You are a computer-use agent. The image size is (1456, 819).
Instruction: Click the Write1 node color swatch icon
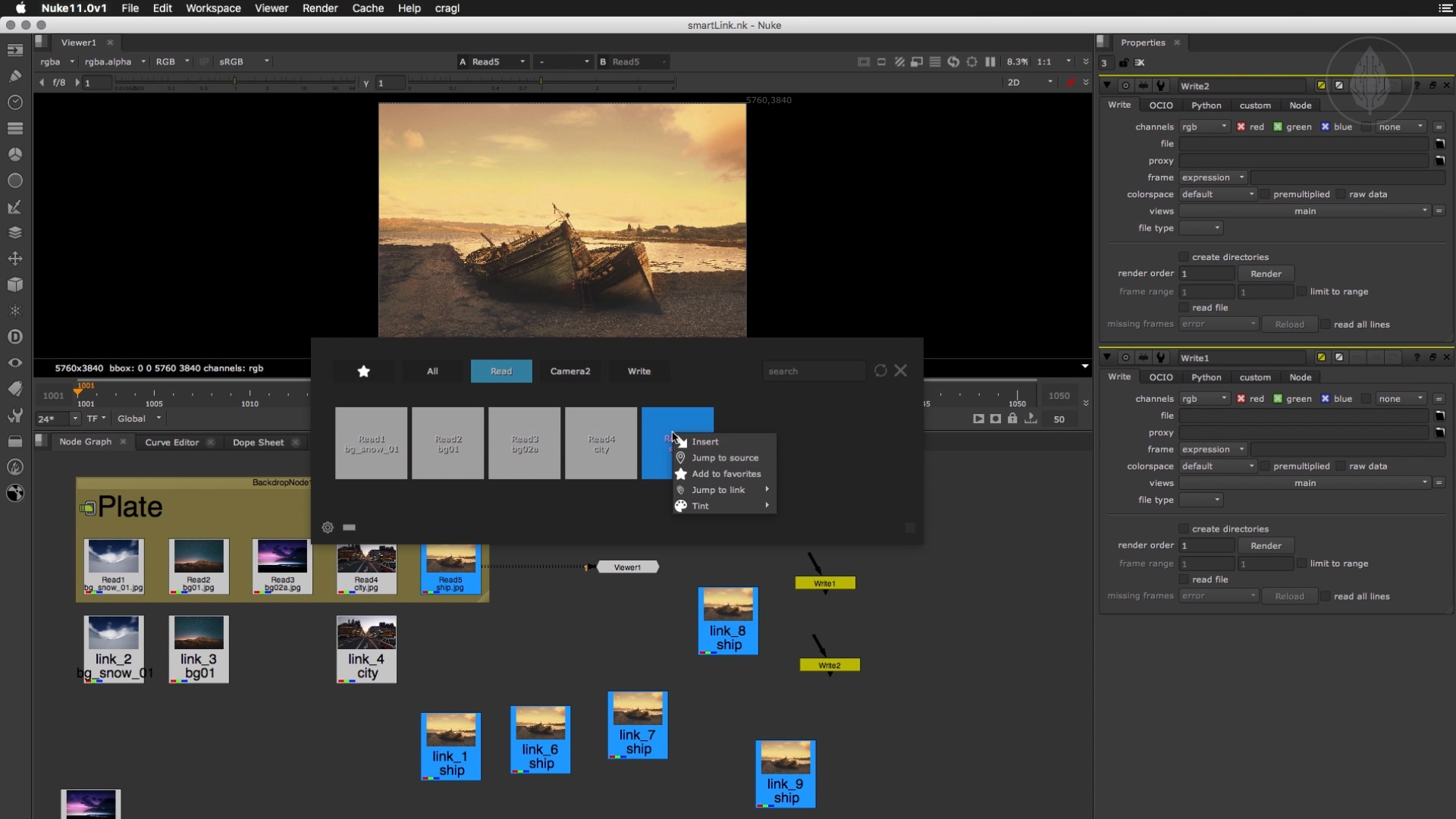(1321, 357)
